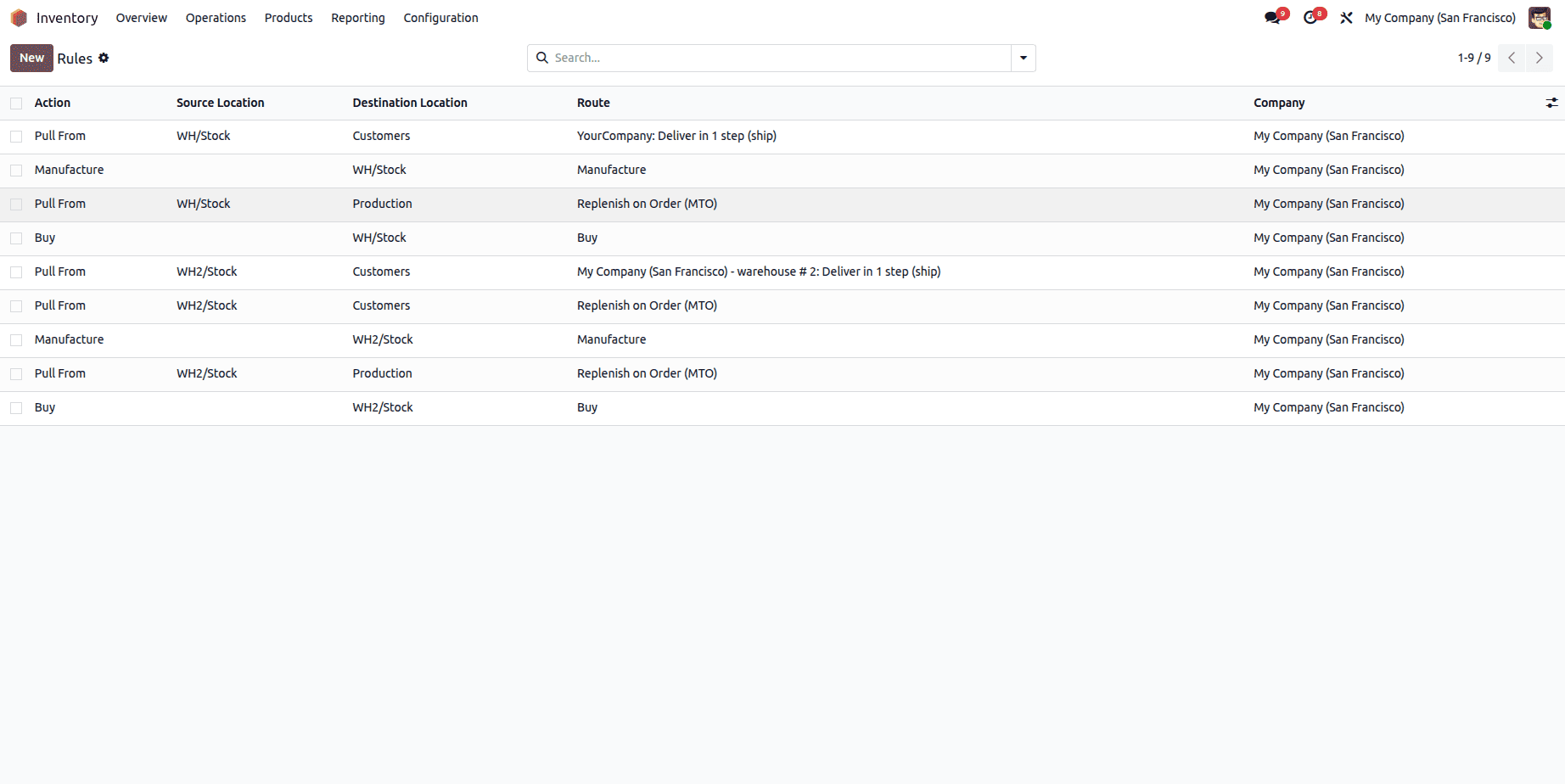Open the developer tools wrench icon
The width and height of the screenshot is (1565, 784).
point(1346,18)
